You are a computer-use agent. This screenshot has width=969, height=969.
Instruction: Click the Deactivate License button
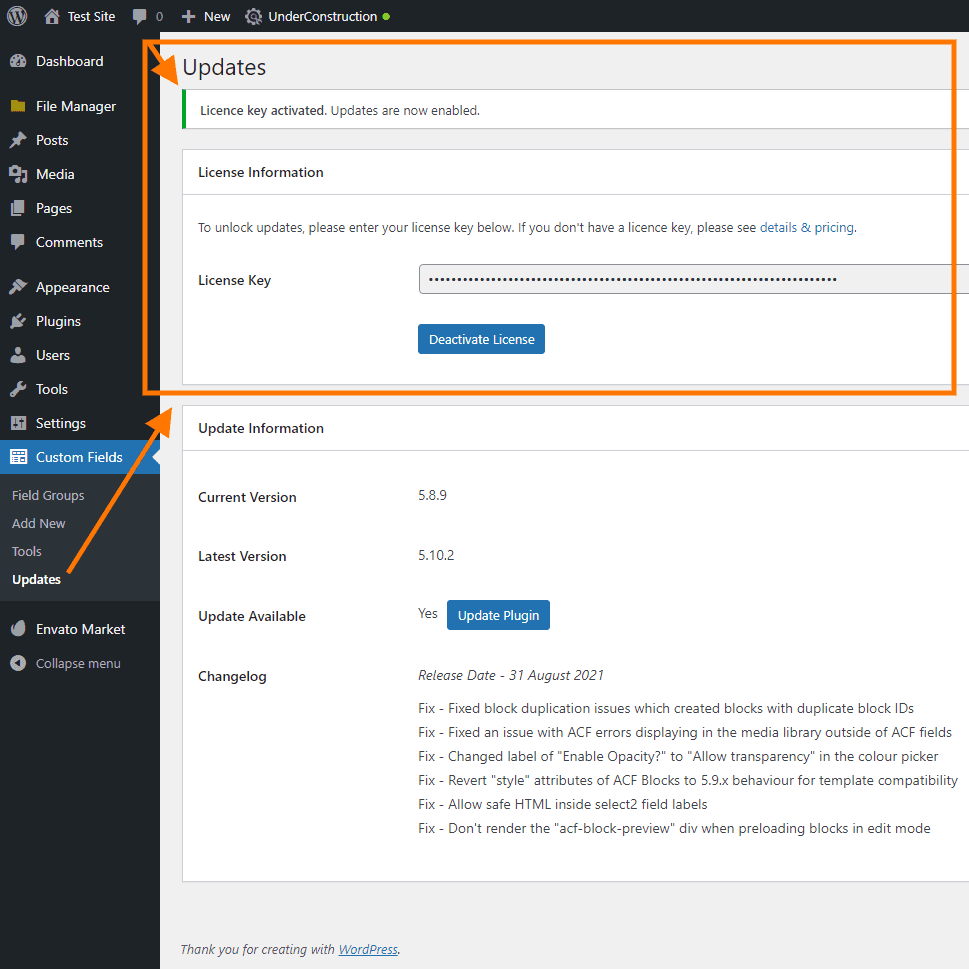481,339
